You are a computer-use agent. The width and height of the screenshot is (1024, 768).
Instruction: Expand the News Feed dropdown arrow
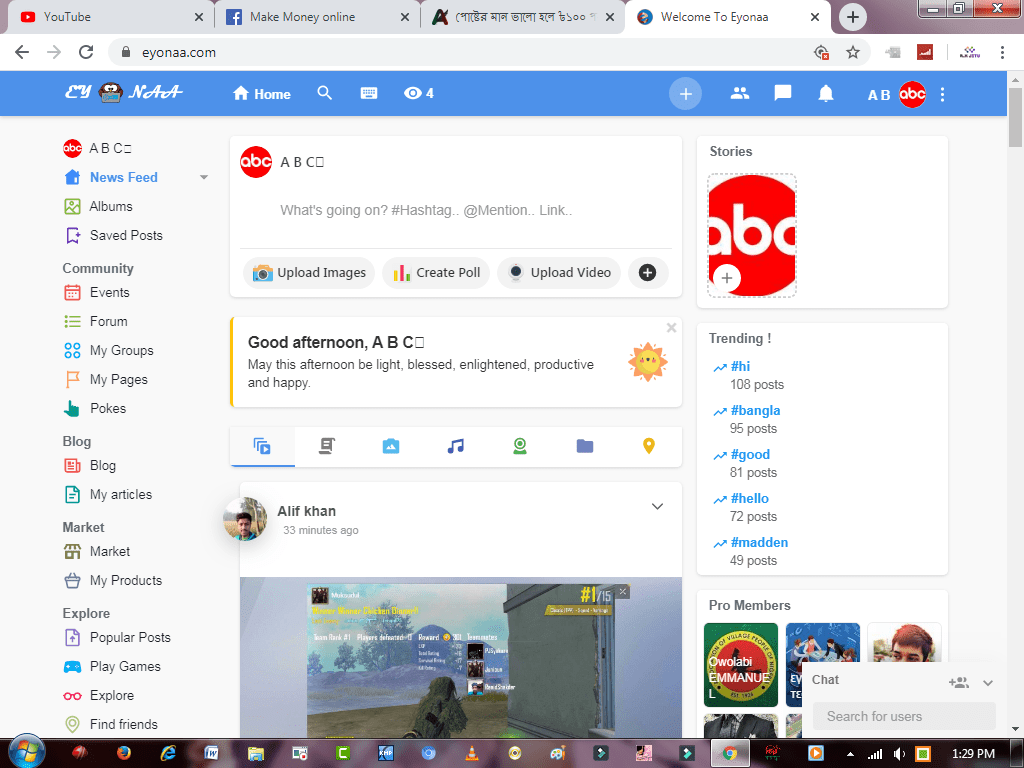[204, 178]
